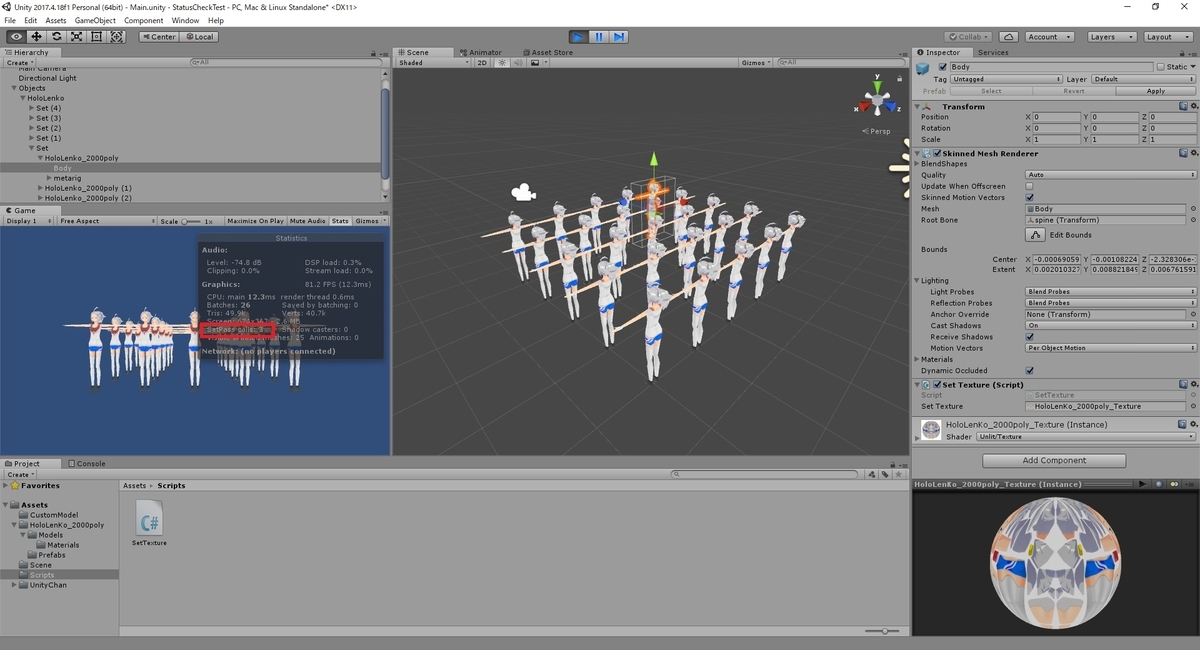Image resolution: width=1200 pixels, height=650 pixels.
Task: Select the Rotate tool
Action: point(56,37)
